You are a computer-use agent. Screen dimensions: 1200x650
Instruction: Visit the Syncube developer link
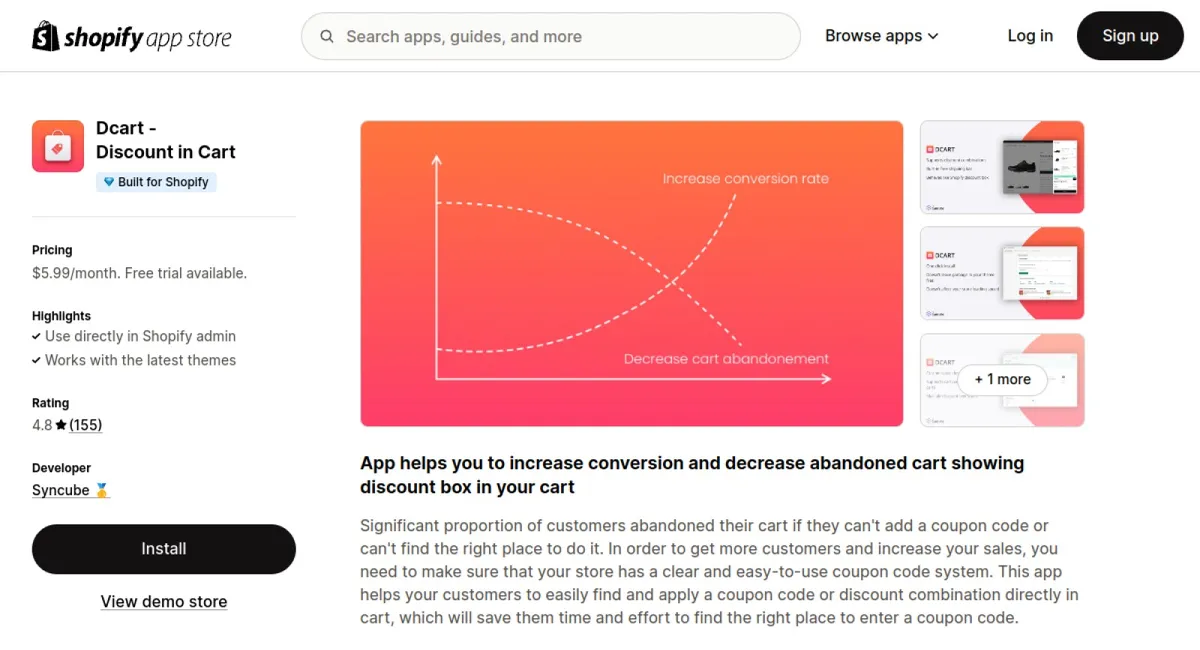(x=62, y=490)
